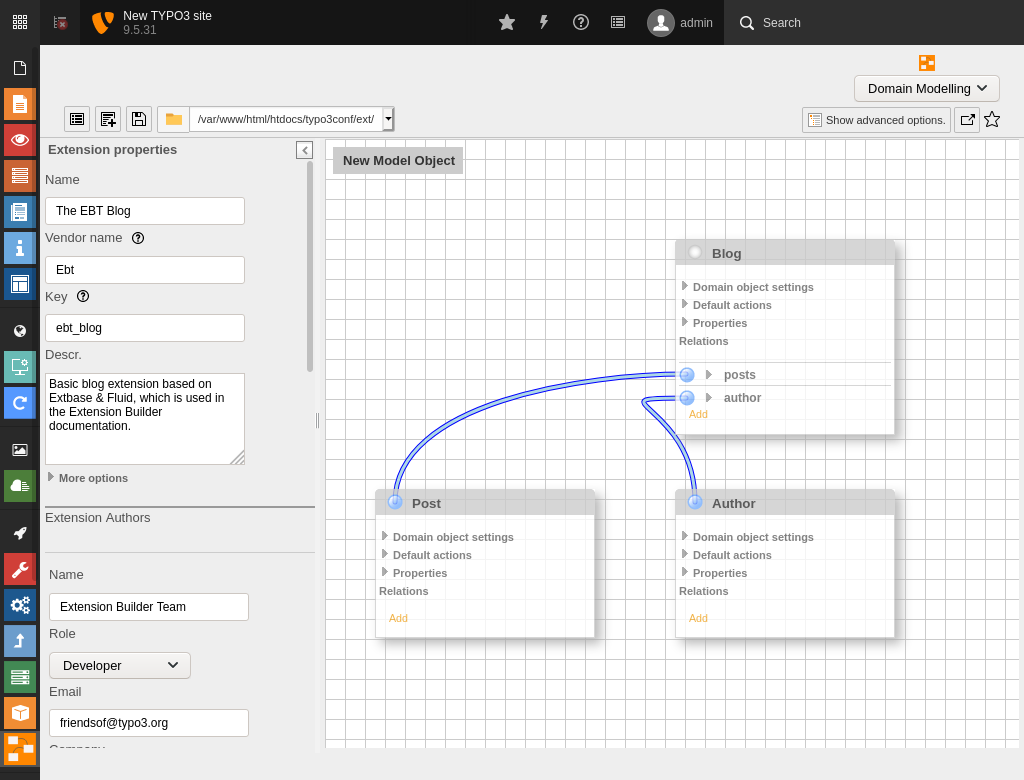1024x780 pixels.
Task: Open the Extension Builder module in sidebar
Action: [20, 749]
